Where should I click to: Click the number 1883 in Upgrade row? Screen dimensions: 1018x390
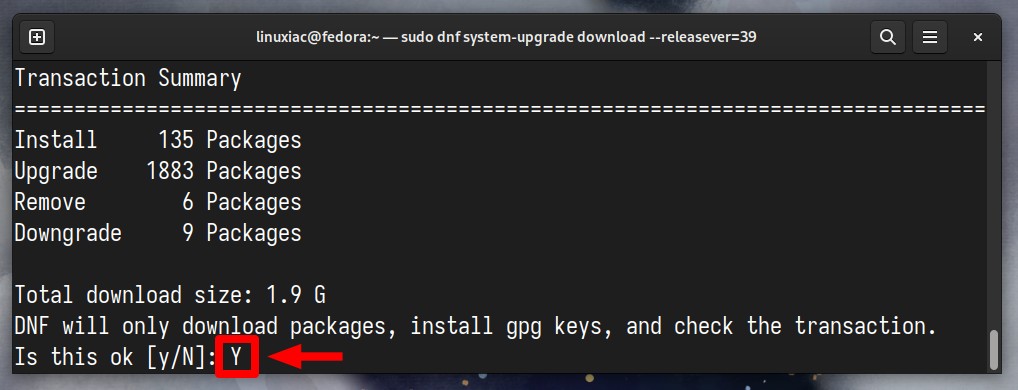click(x=170, y=171)
